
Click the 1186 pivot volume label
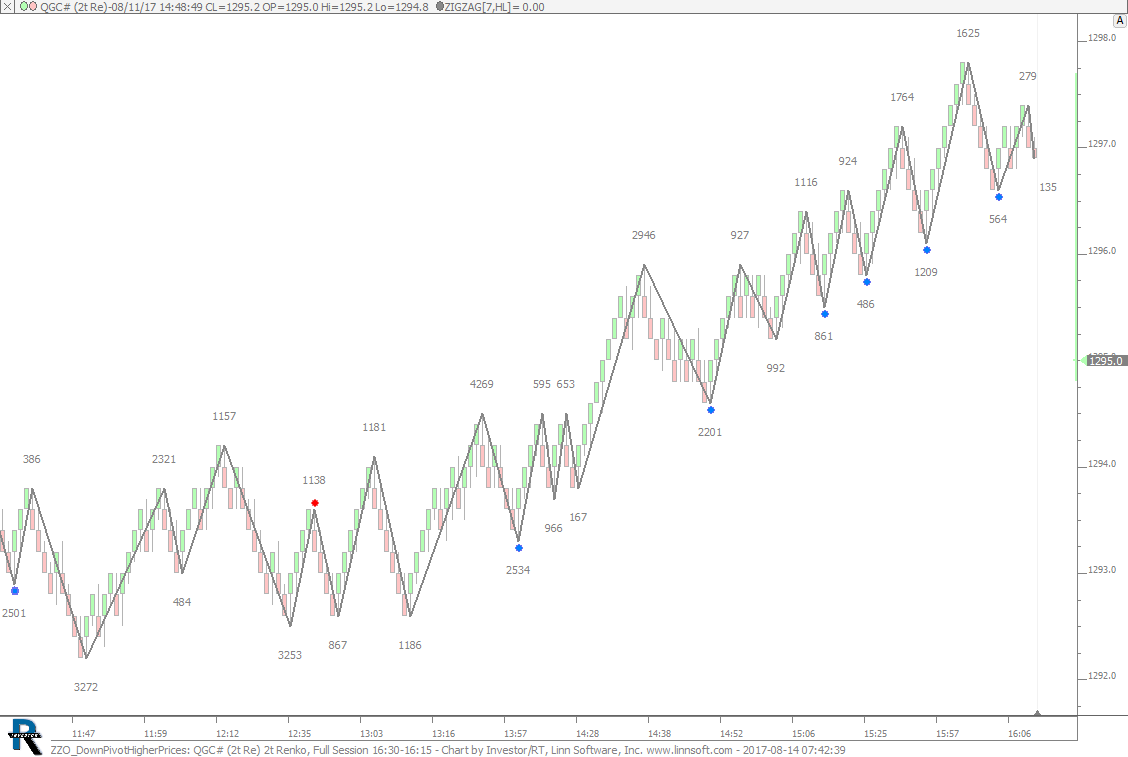409,645
